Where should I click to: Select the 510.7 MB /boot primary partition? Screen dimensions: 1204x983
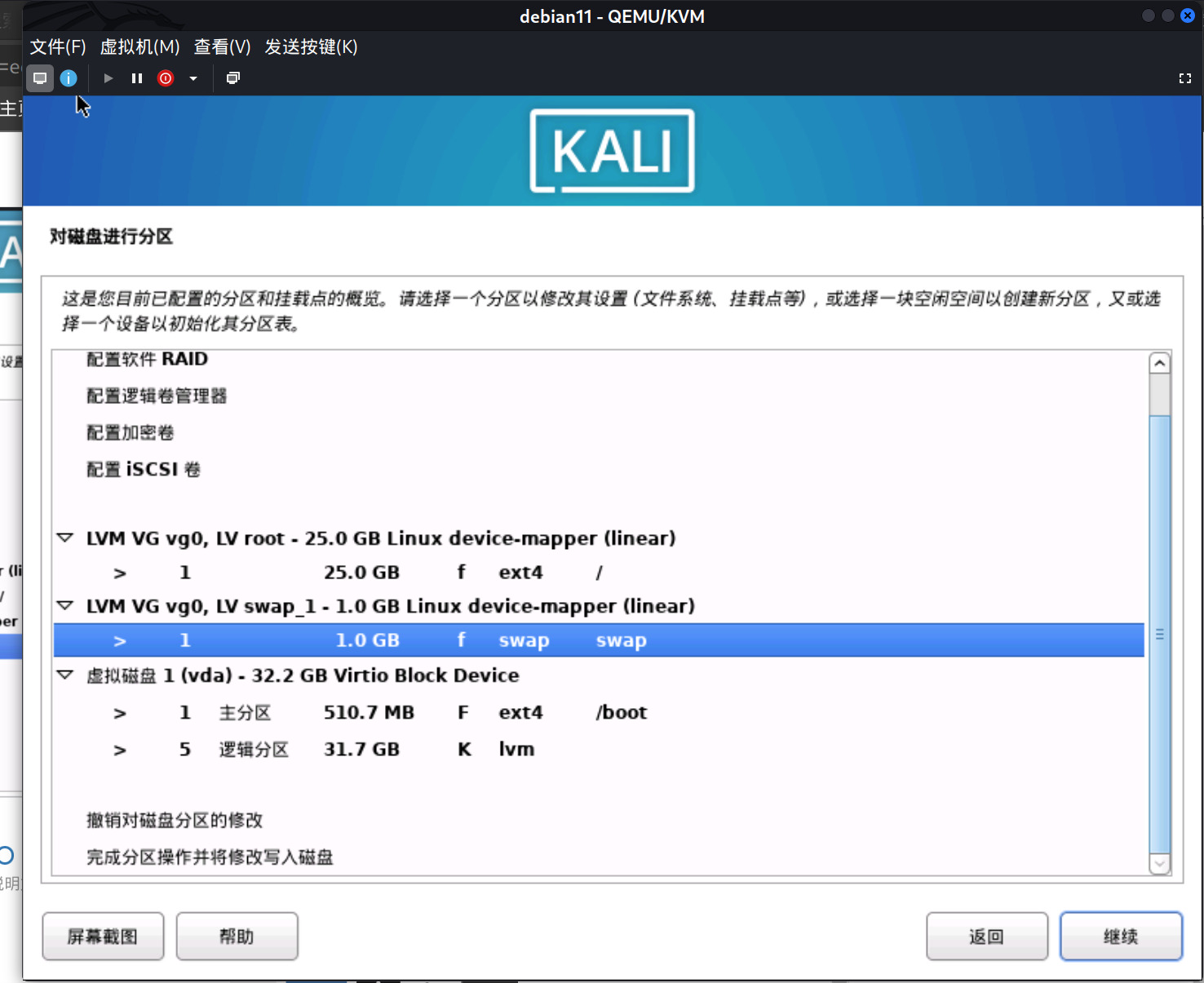599,712
